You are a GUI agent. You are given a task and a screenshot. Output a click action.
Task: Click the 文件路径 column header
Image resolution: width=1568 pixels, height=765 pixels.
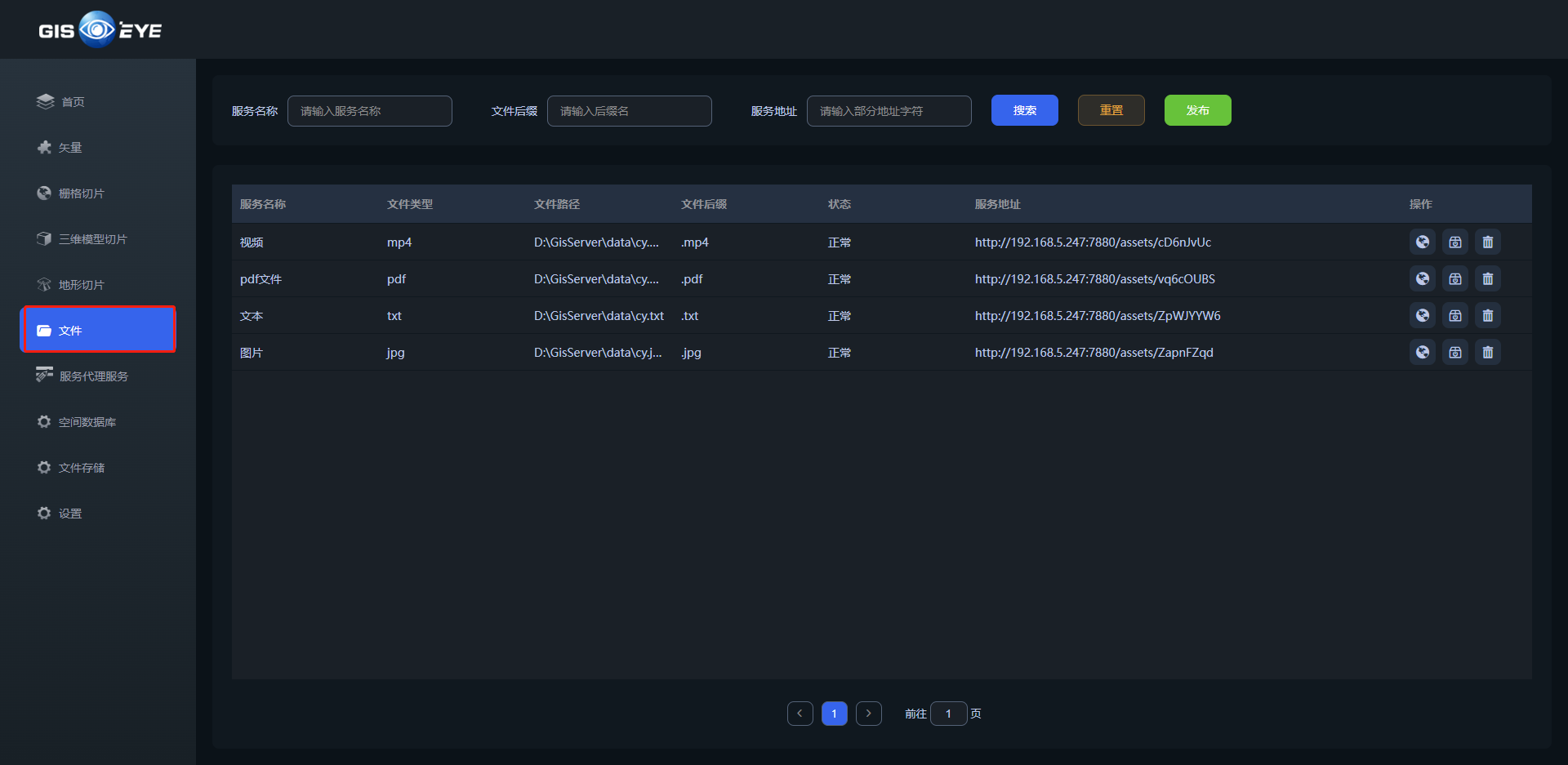(557, 204)
